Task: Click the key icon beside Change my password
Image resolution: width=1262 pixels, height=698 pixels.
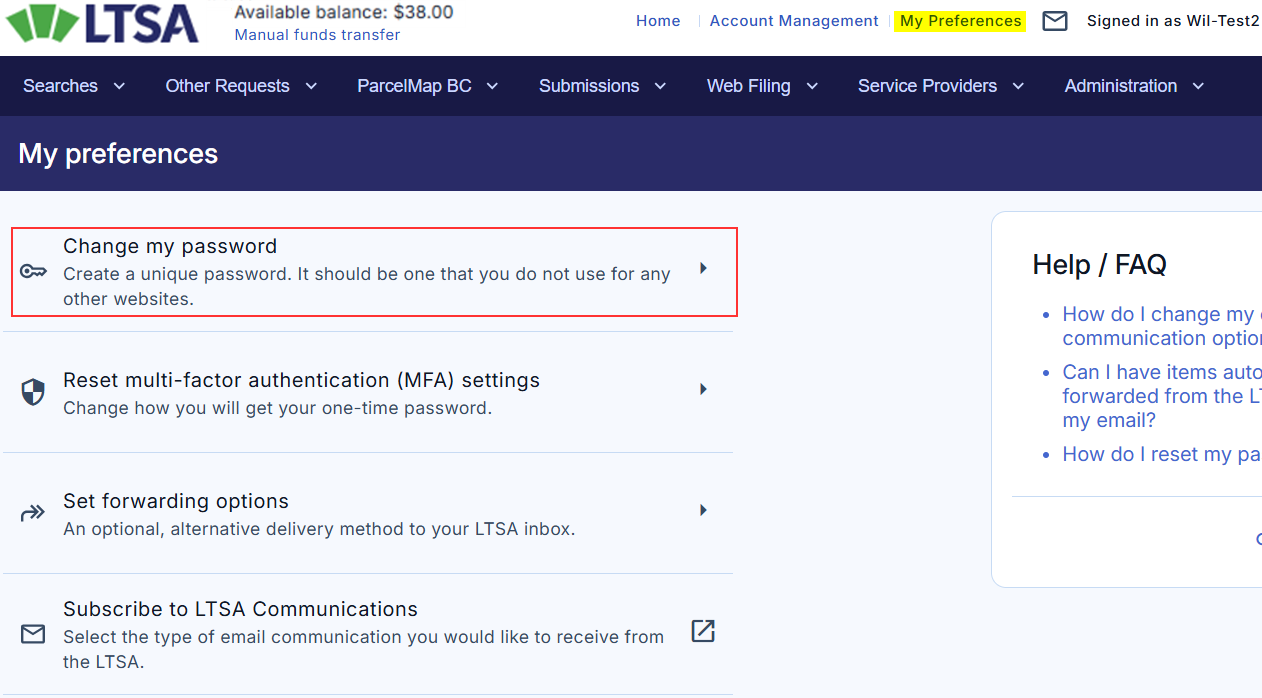Action: tap(33, 272)
